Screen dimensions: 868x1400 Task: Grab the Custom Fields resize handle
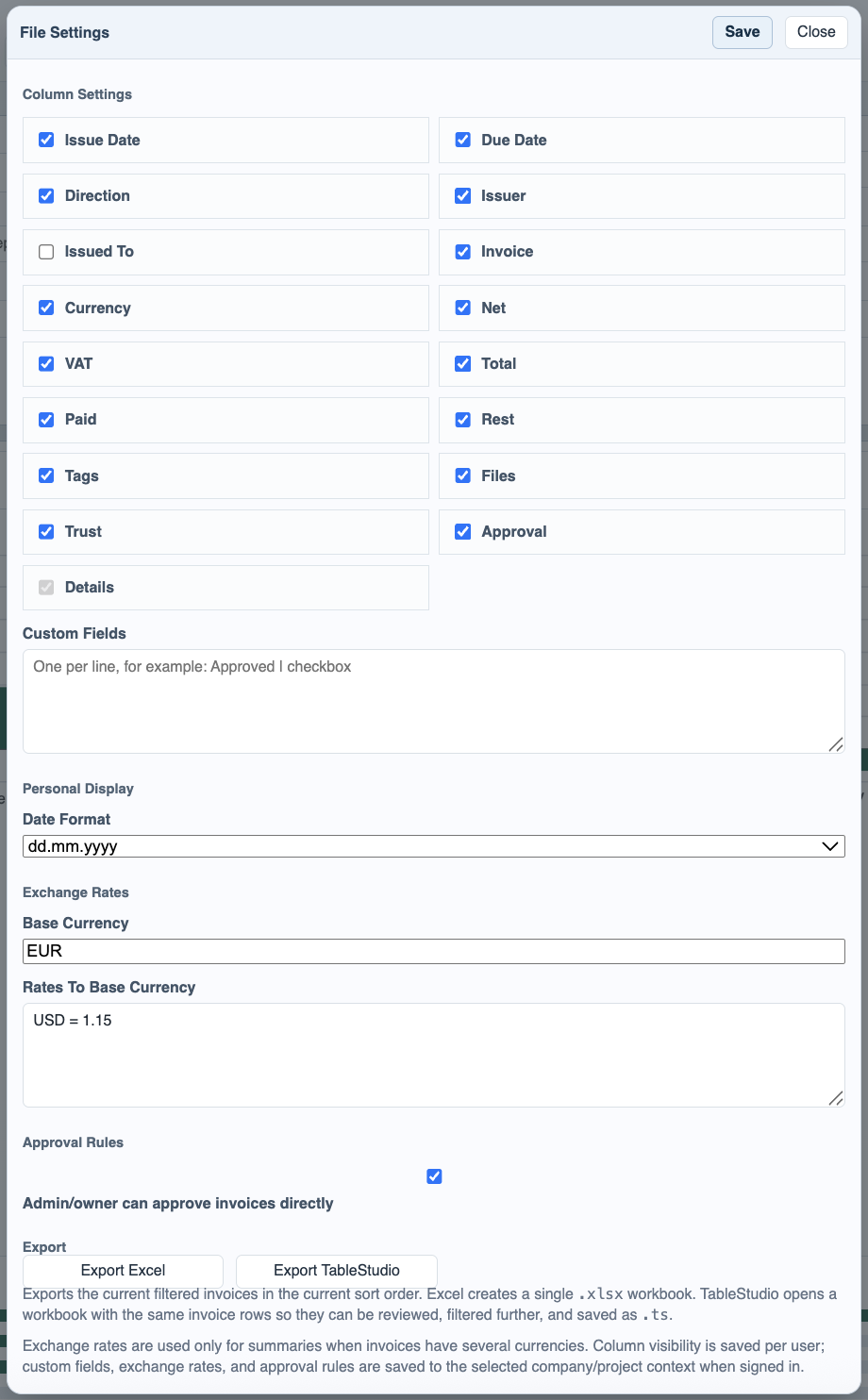coord(836,744)
